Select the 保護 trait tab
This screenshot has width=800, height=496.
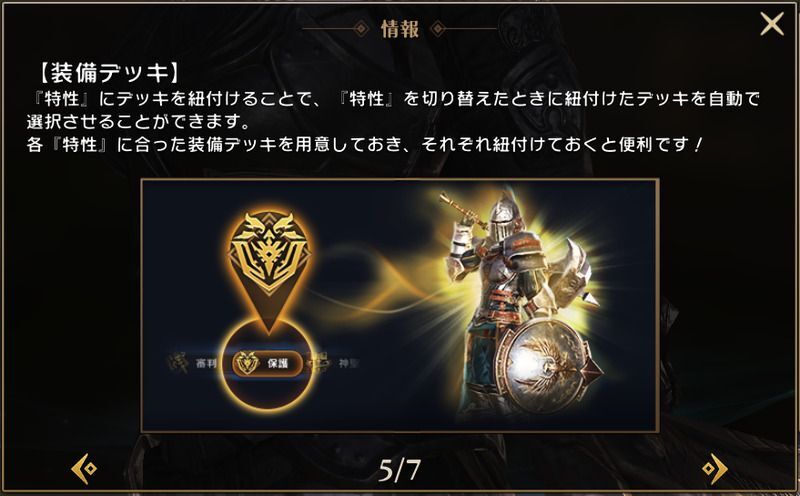click(x=267, y=363)
